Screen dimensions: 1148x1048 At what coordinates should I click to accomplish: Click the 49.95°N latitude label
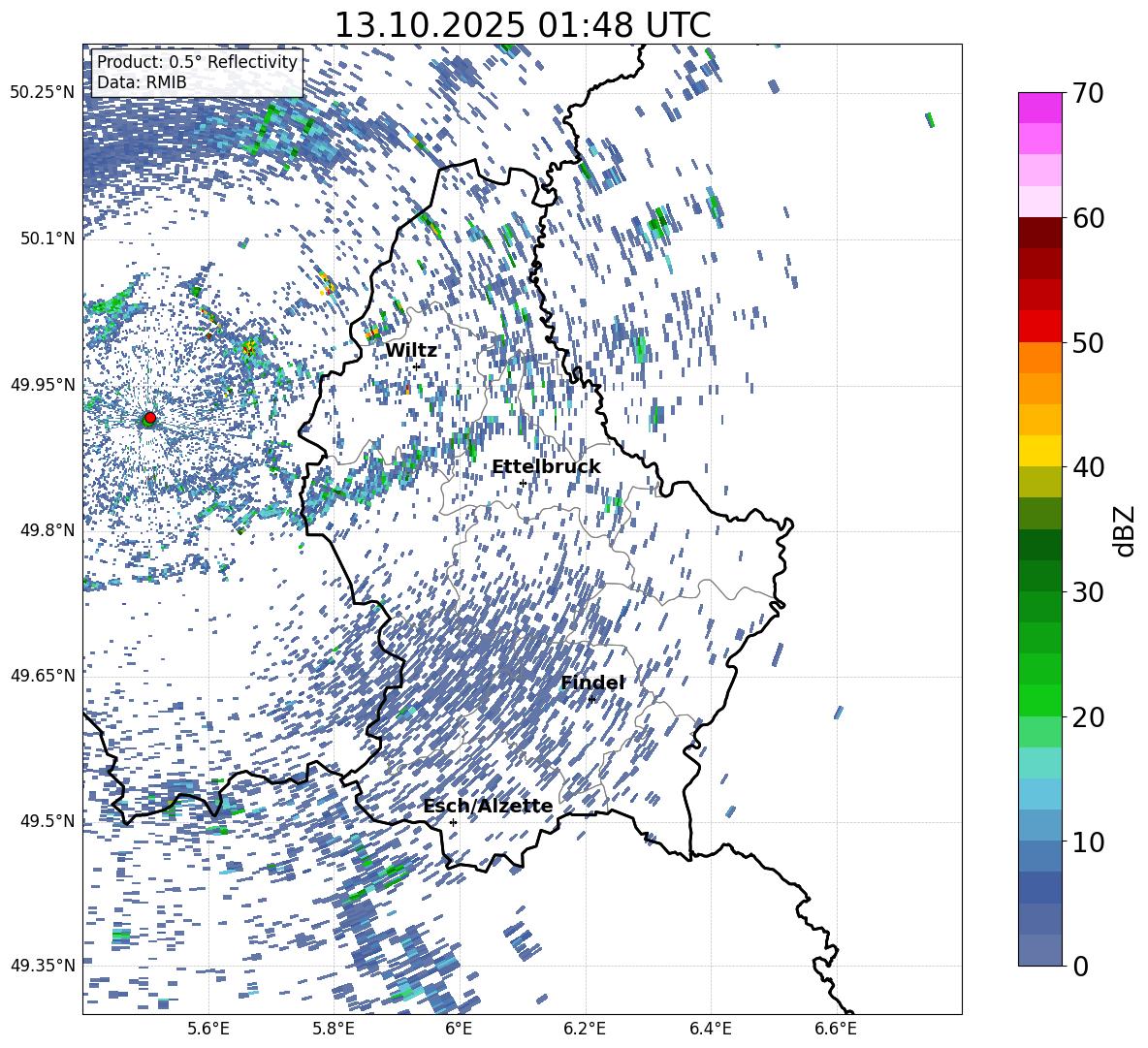pos(42,384)
